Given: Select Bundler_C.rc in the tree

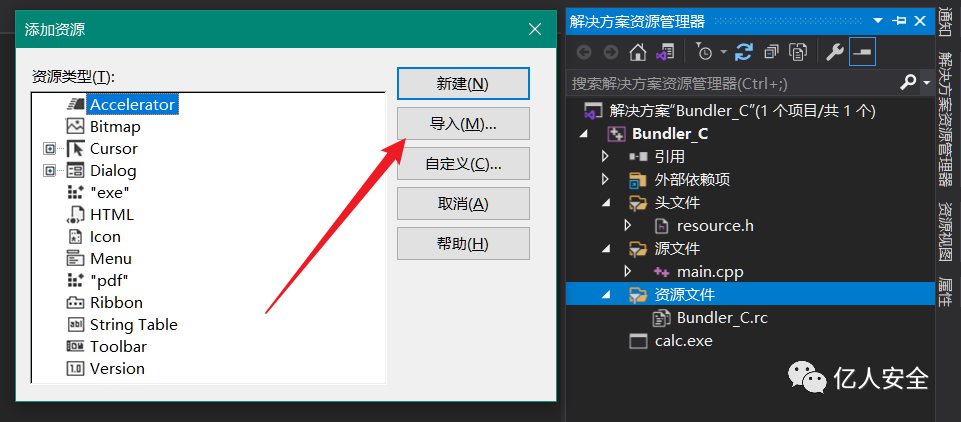Looking at the screenshot, I should click(721, 318).
